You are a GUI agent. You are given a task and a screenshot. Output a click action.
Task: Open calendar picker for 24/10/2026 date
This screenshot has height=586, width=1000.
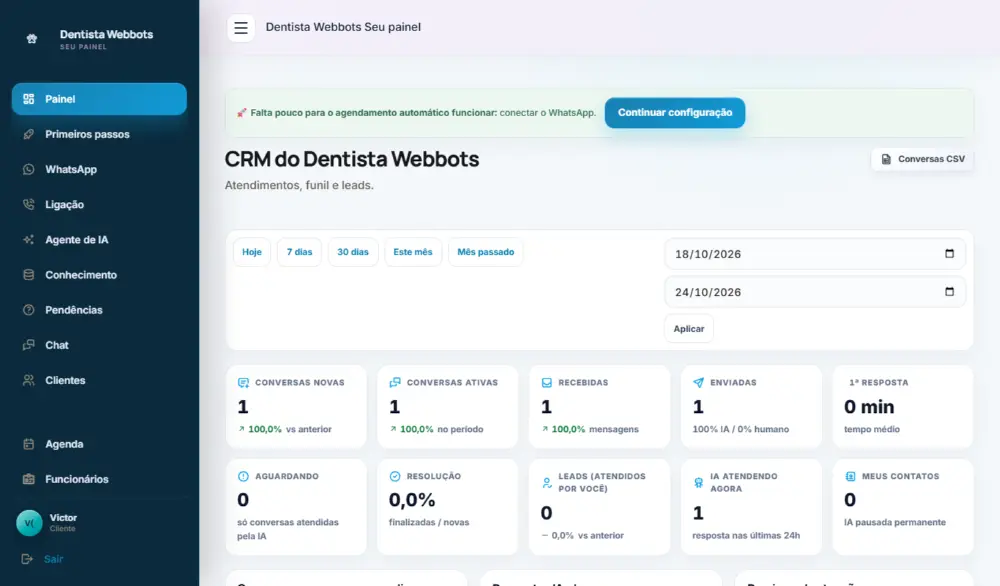[949, 291]
